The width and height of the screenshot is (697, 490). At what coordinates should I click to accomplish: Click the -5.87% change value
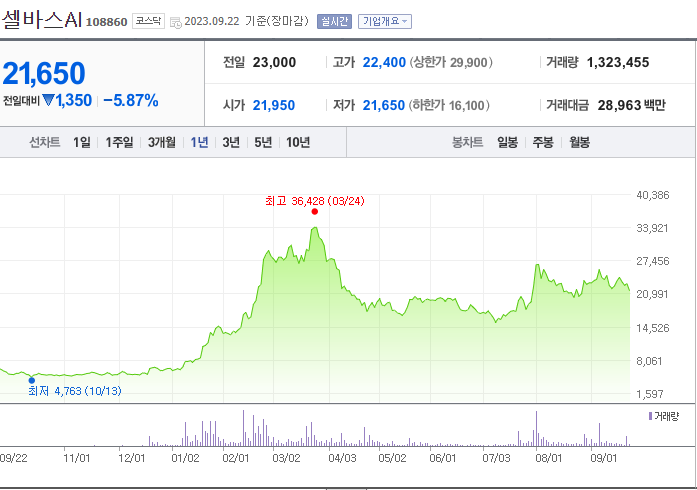(131, 100)
